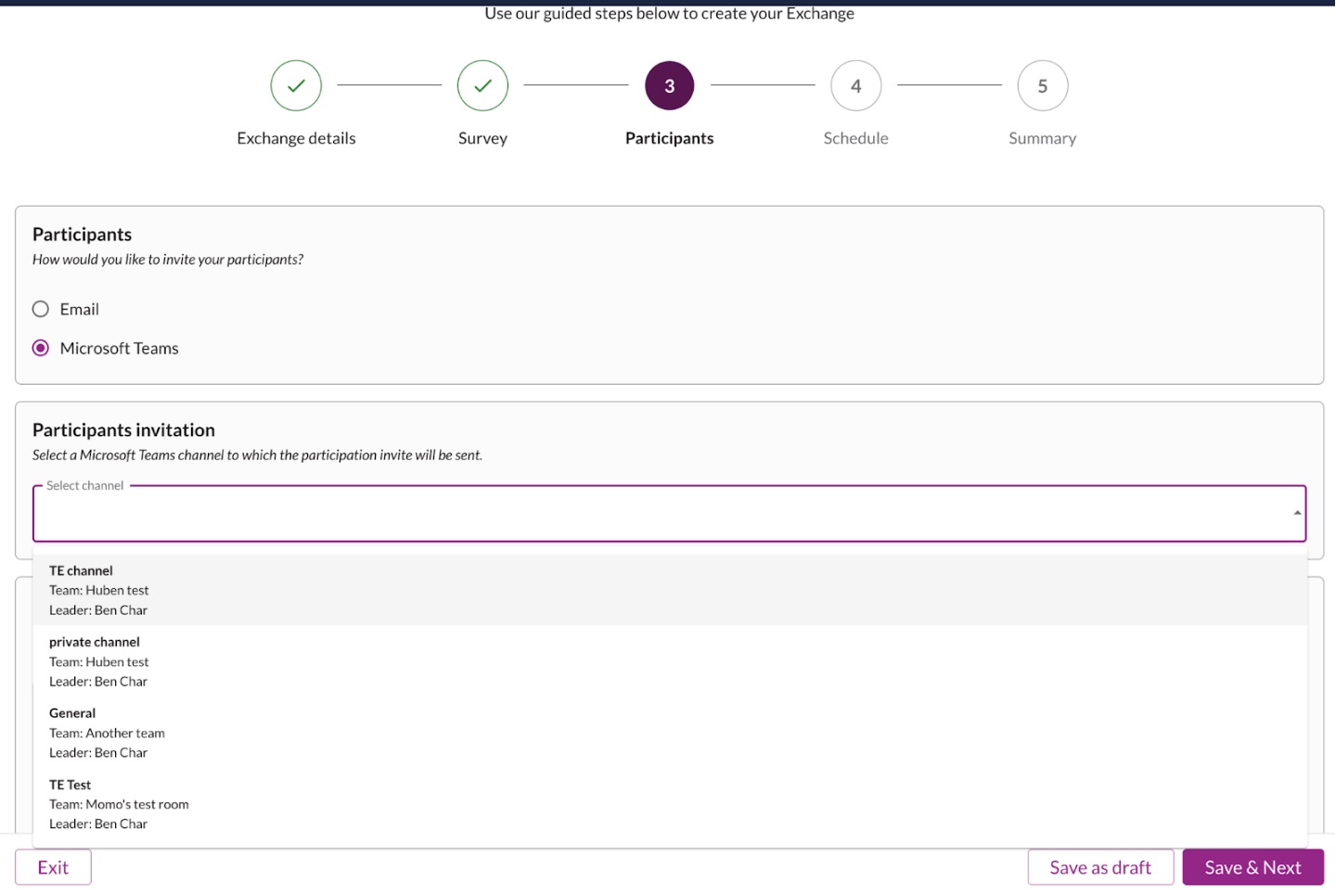Choose the Email radio option
The width and height of the screenshot is (1336, 896).
pyautogui.click(x=41, y=309)
